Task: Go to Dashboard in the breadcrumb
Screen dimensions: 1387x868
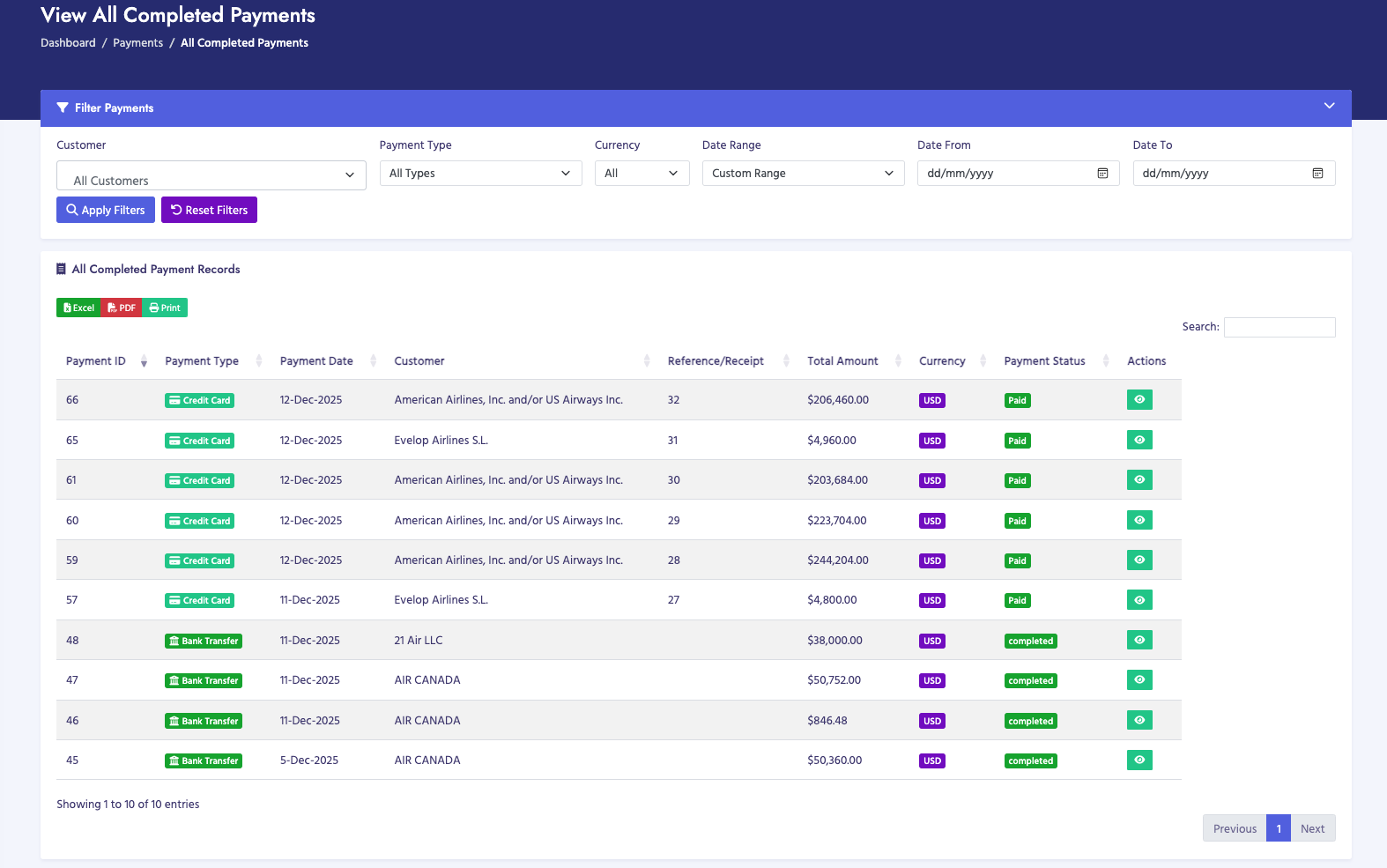Action: (68, 43)
